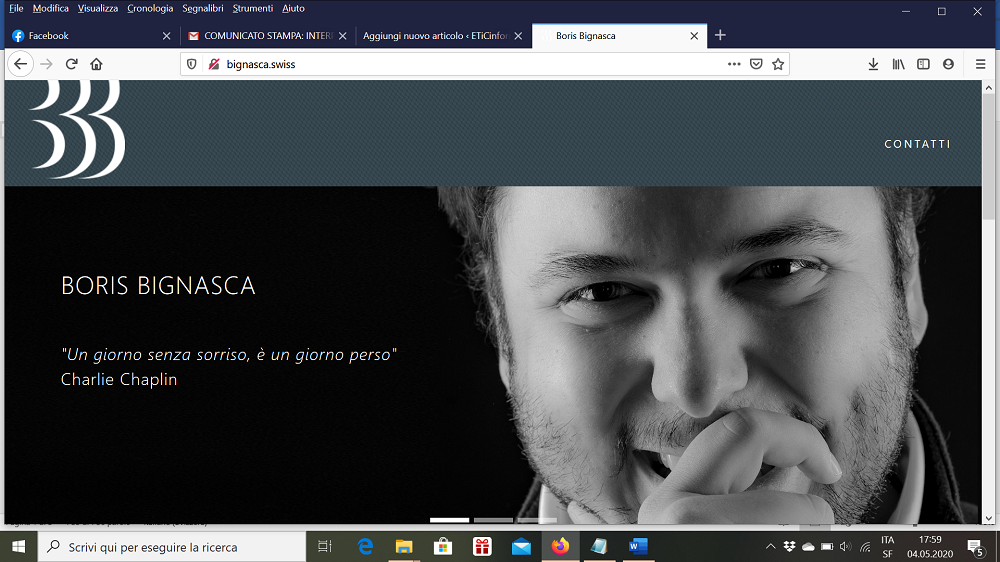Open the Aiuto menu
The width and height of the screenshot is (1000, 562).
coord(293,8)
